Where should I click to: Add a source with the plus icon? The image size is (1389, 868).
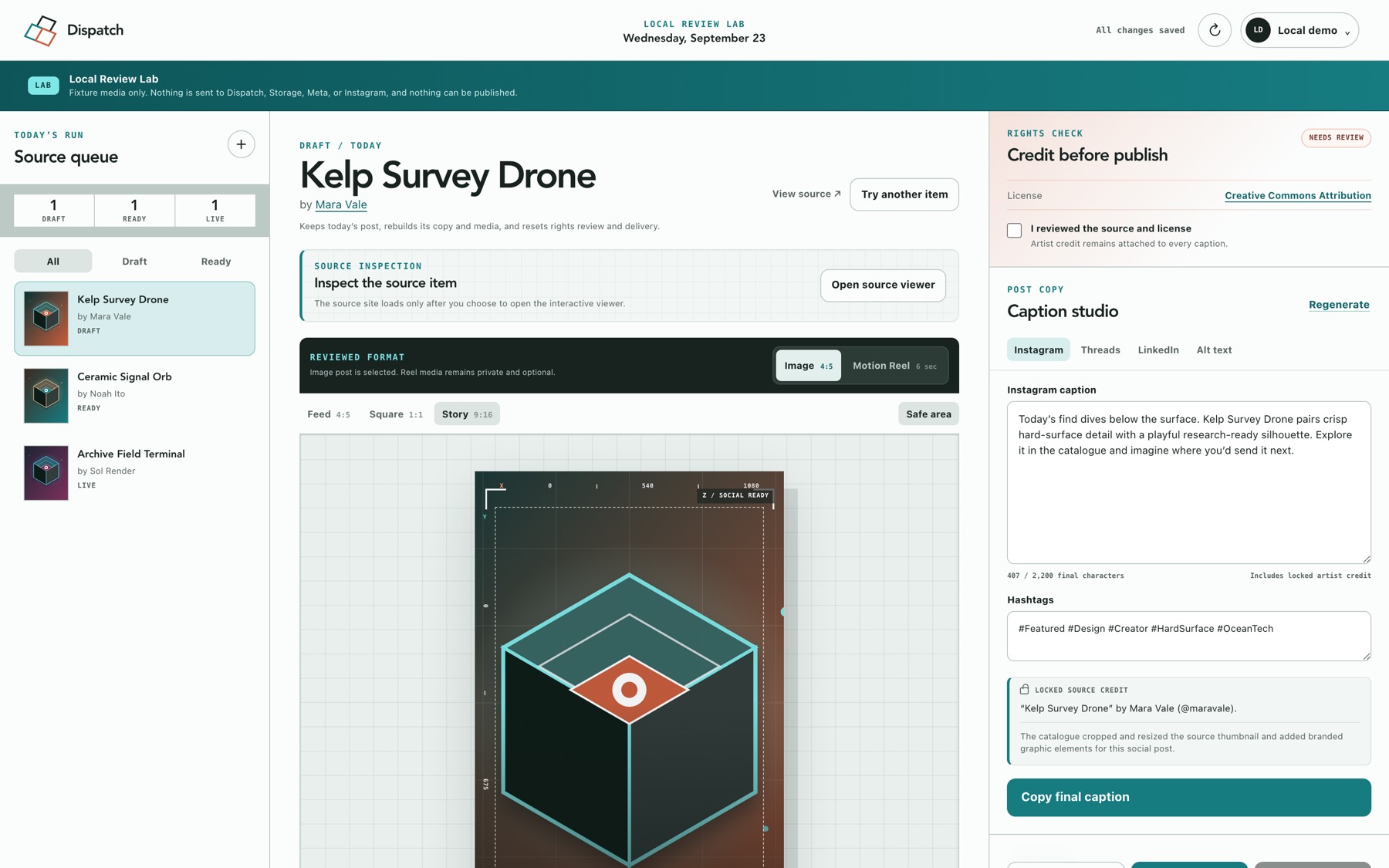241,144
